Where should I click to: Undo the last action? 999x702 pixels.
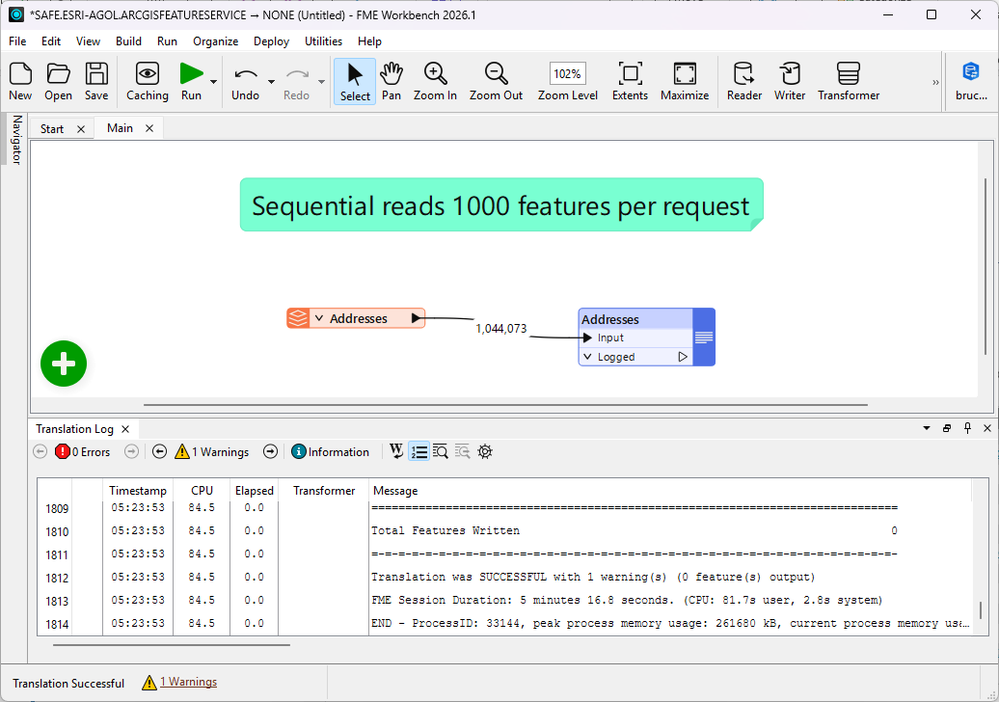coord(245,82)
